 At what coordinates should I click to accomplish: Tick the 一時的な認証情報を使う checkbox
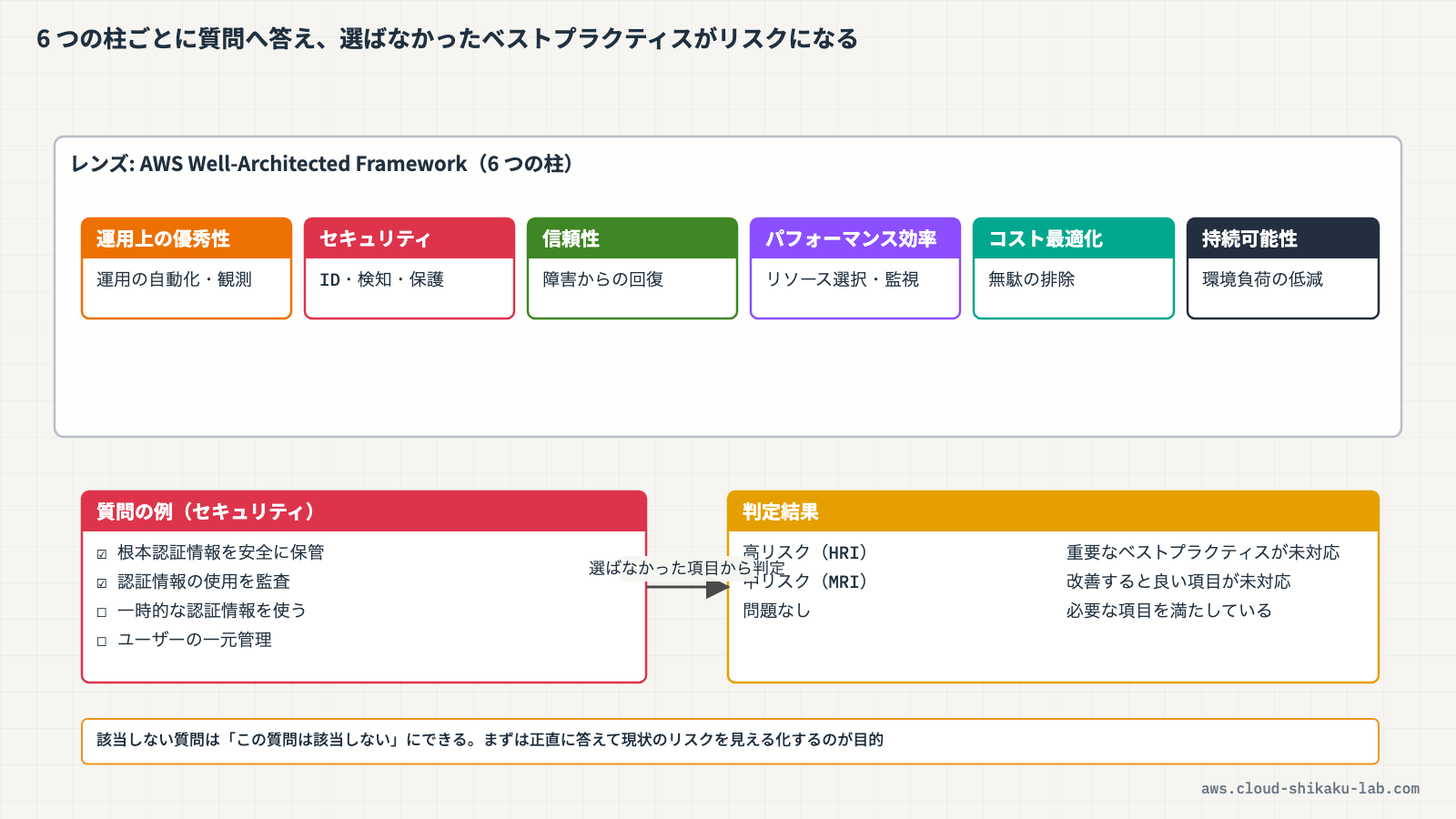click(x=102, y=612)
